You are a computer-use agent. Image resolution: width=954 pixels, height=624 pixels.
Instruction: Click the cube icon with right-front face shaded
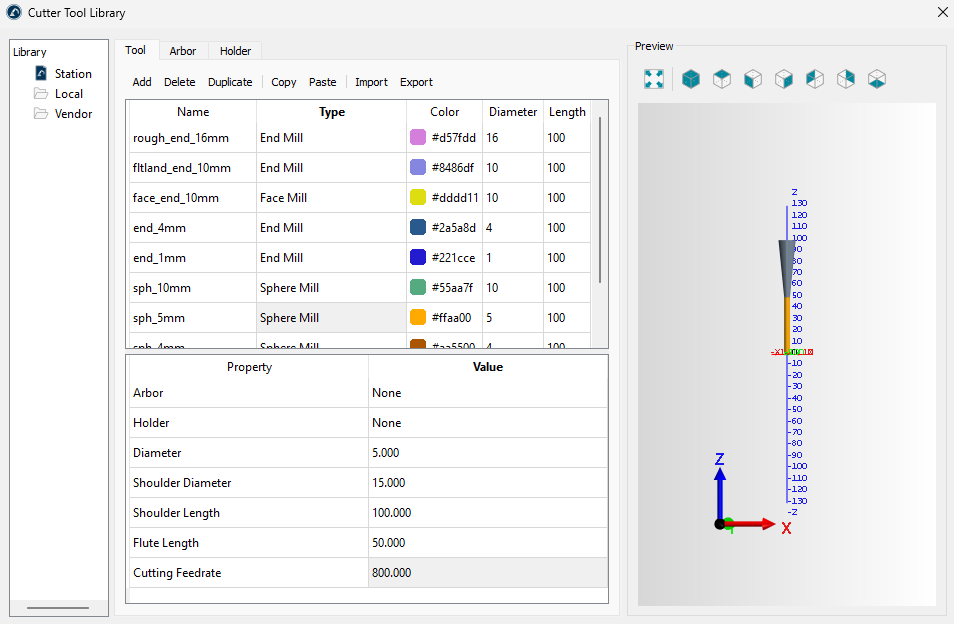click(x=784, y=79)
